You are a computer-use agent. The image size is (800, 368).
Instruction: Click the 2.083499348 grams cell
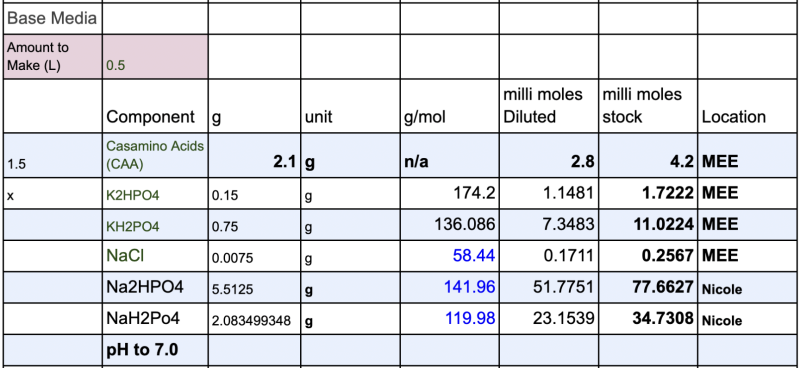click(254, 318)
